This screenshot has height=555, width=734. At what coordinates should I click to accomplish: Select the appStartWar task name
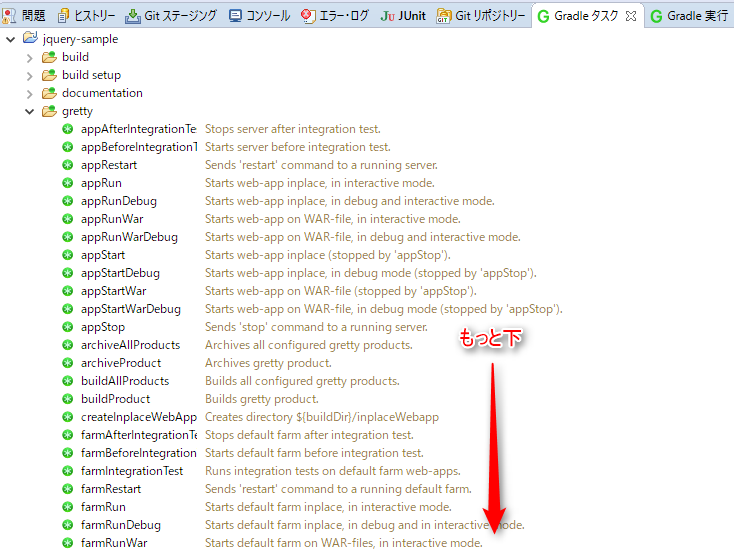click(113, 291)
